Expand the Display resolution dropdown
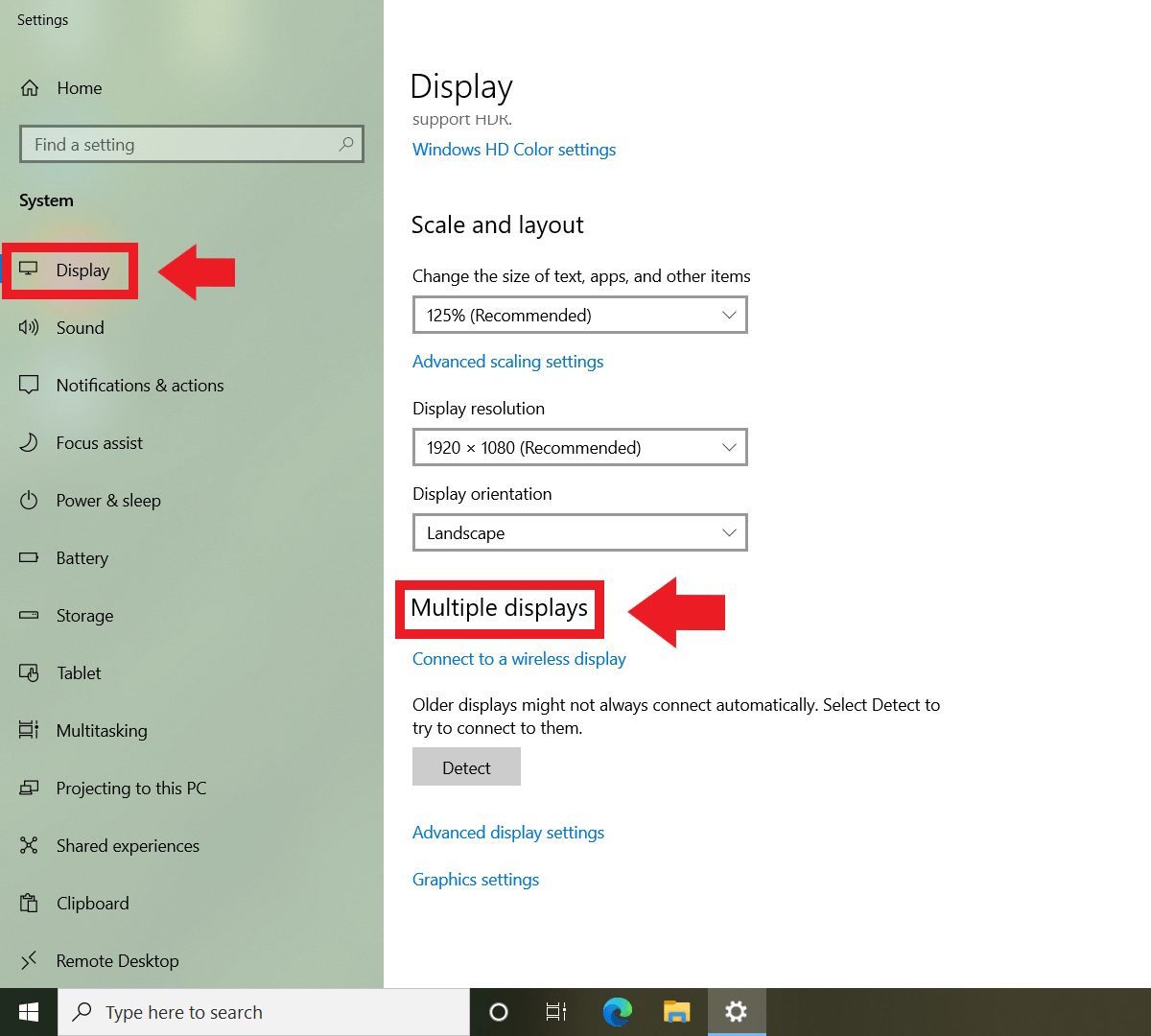This screenshot has width=1151, height=1036. click(579, 447)
